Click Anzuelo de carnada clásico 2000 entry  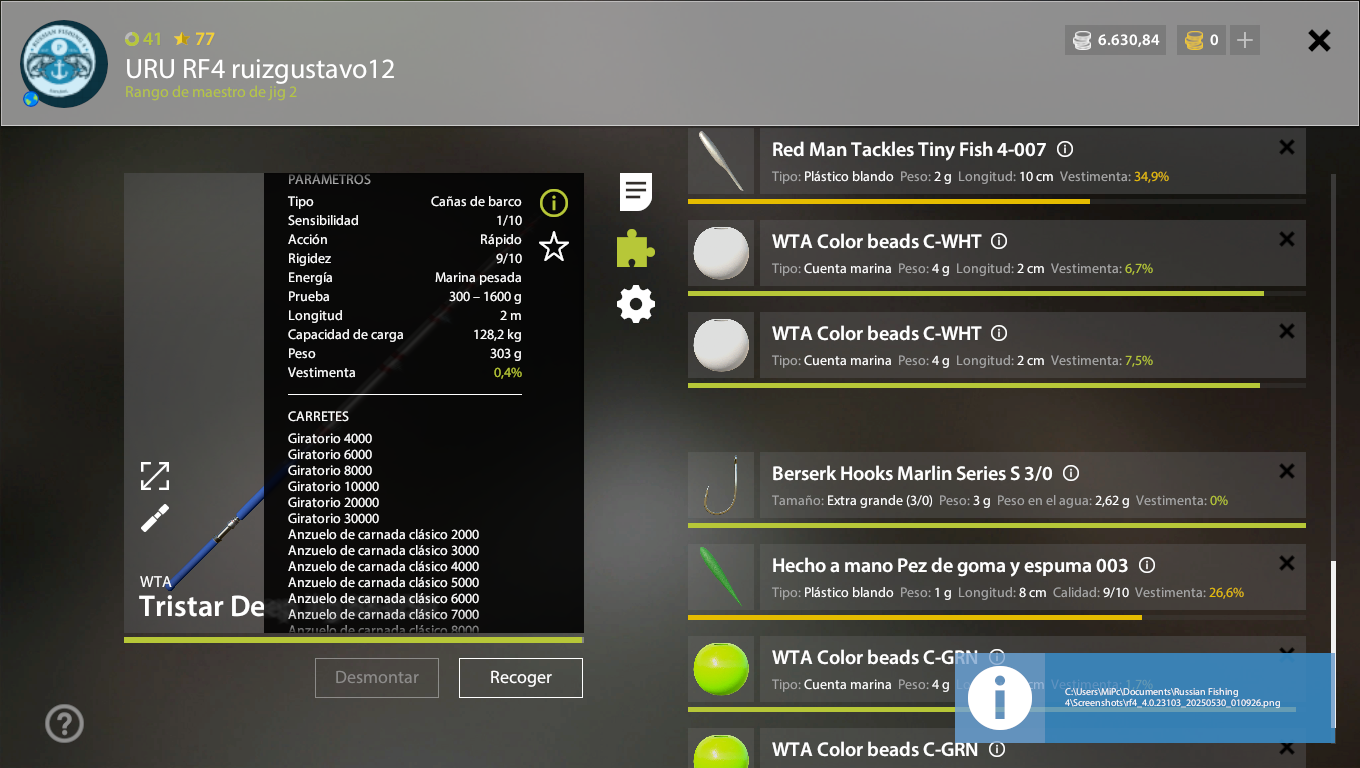pyautogui.click(x=384, y=534)
